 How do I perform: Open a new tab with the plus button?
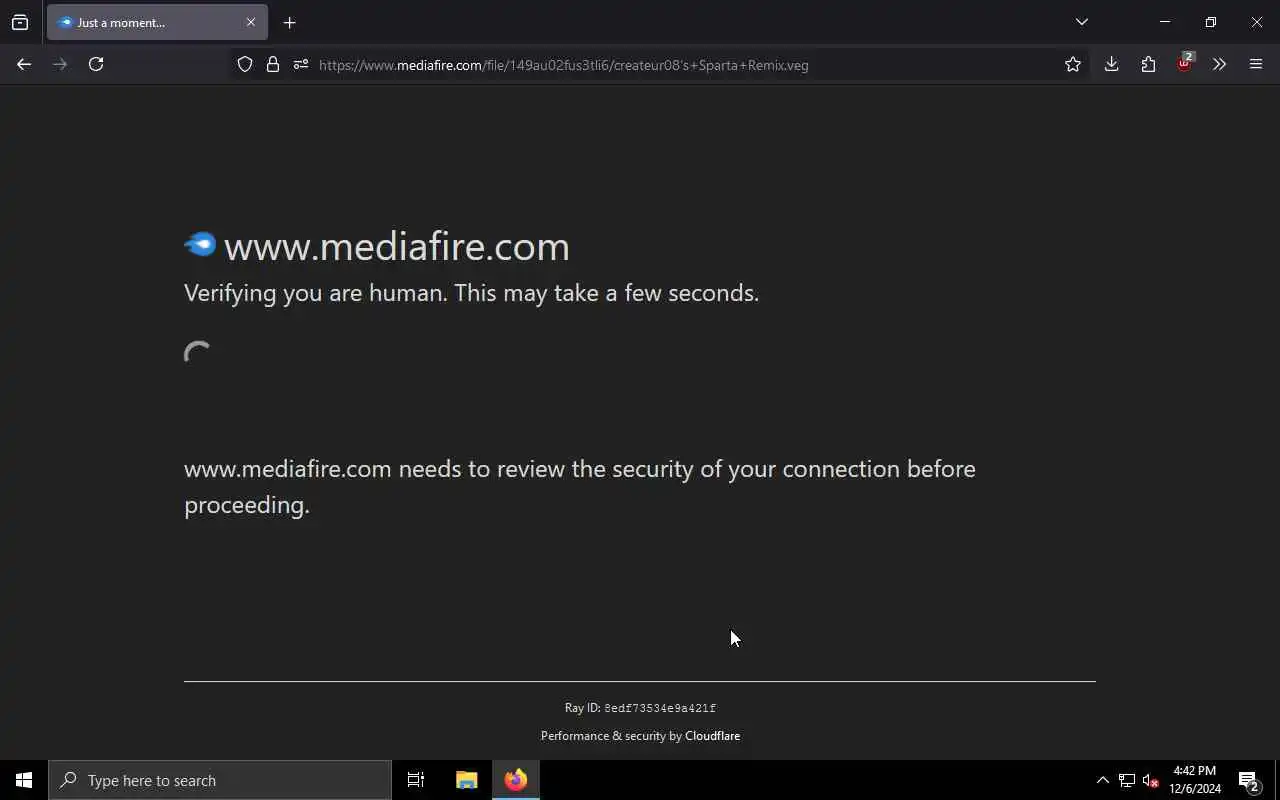pos(289,22)
